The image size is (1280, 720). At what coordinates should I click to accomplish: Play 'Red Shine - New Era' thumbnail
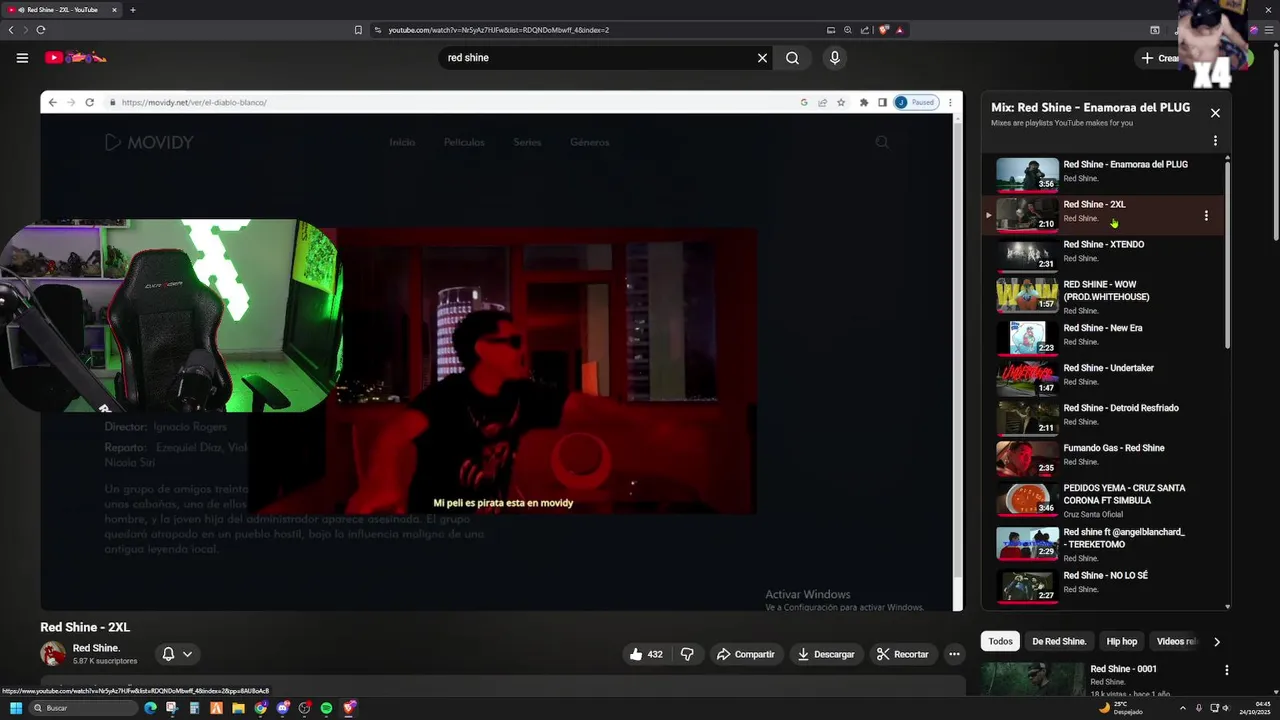tap(1027, 338)
